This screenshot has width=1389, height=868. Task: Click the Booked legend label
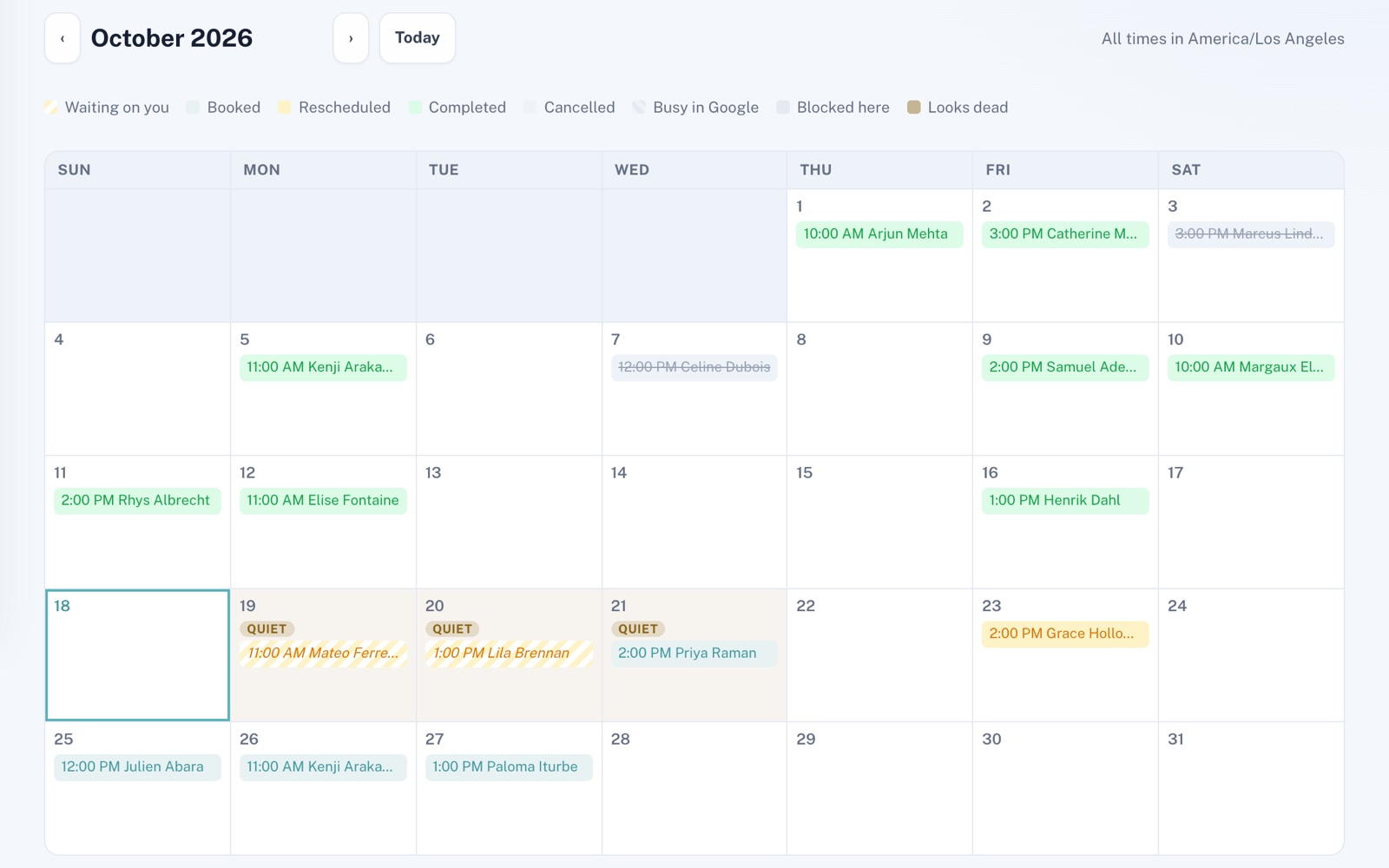coord(234,108)
